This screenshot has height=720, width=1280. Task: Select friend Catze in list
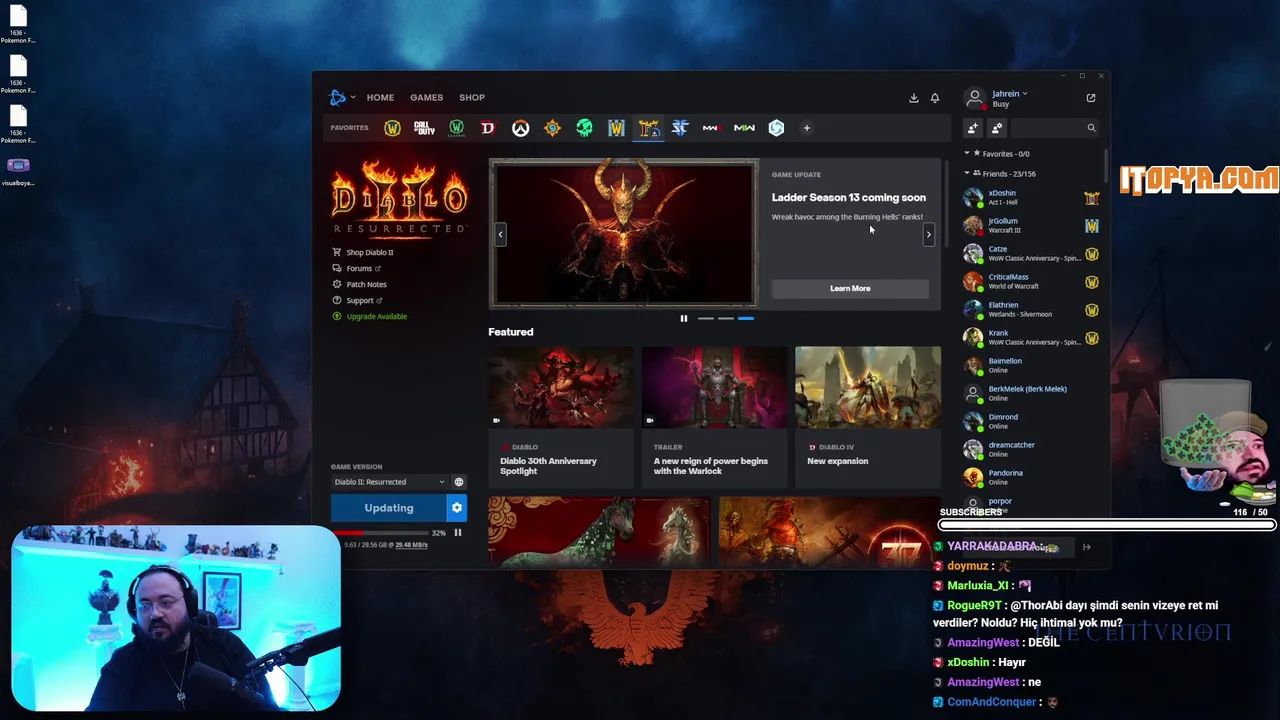pos(1031,253)
